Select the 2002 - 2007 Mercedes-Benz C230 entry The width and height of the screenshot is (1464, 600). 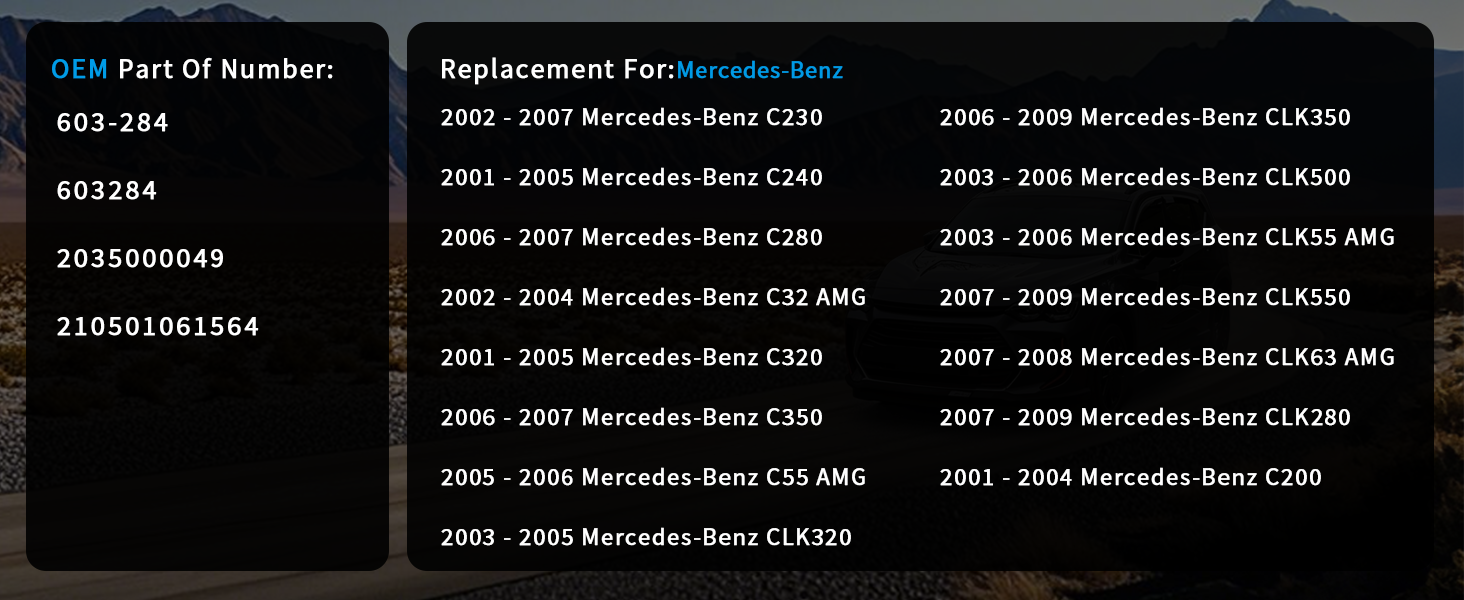tap(632, 118)
